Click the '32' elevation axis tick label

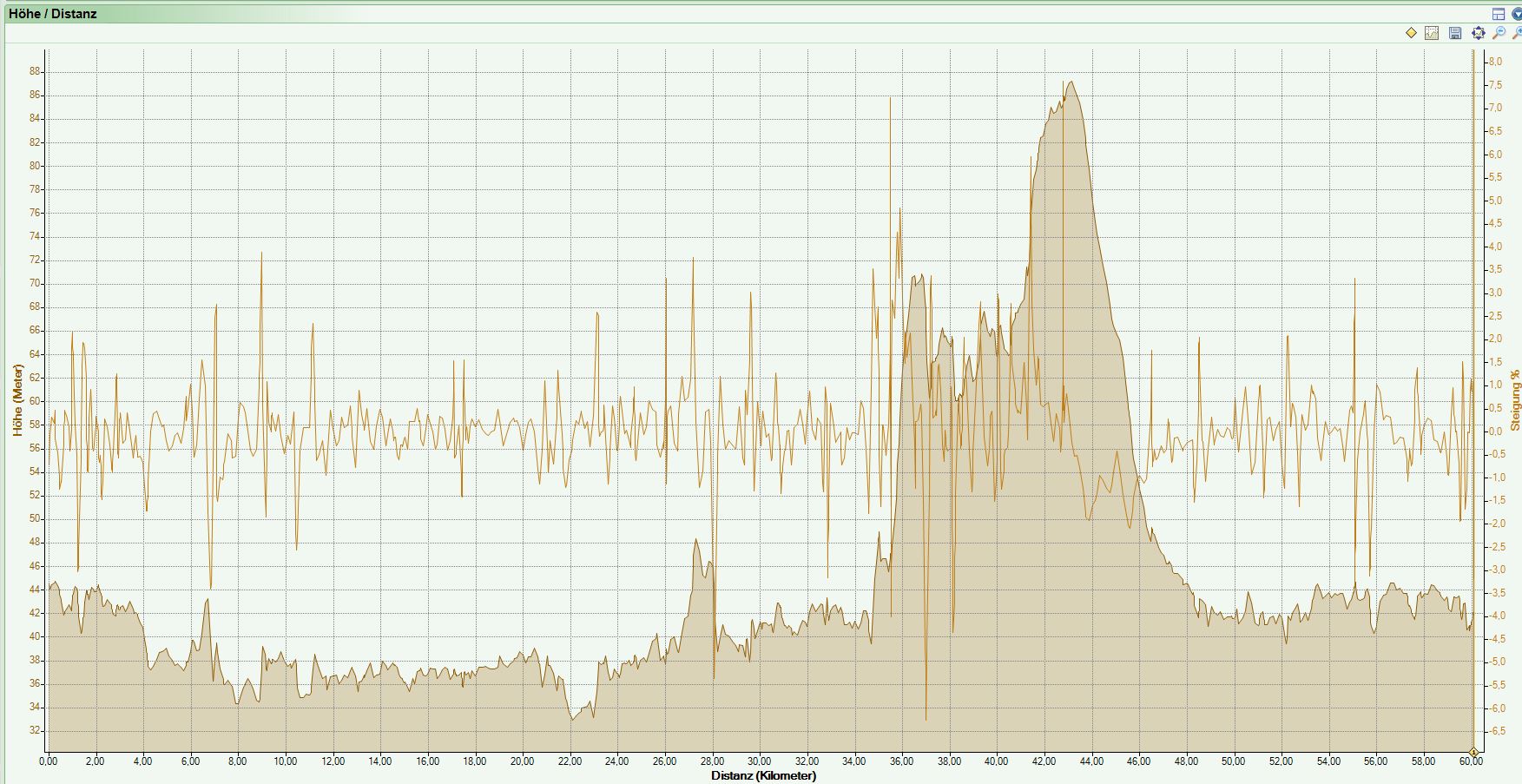pos(36,730)
